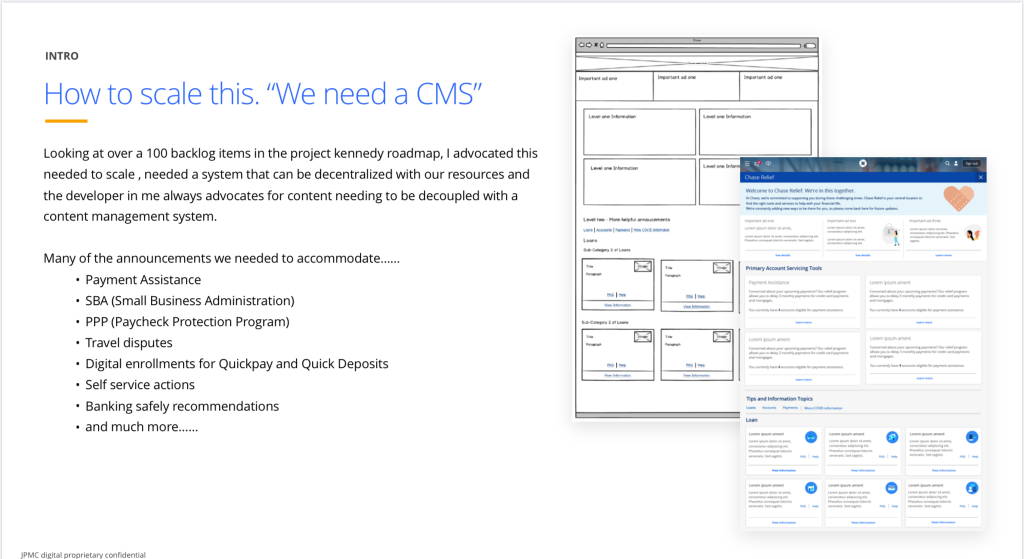The height and width of the screenshot is (559, 1024).
Task: Click the first Level one Information wireframe box
Action: pos(639,132)
